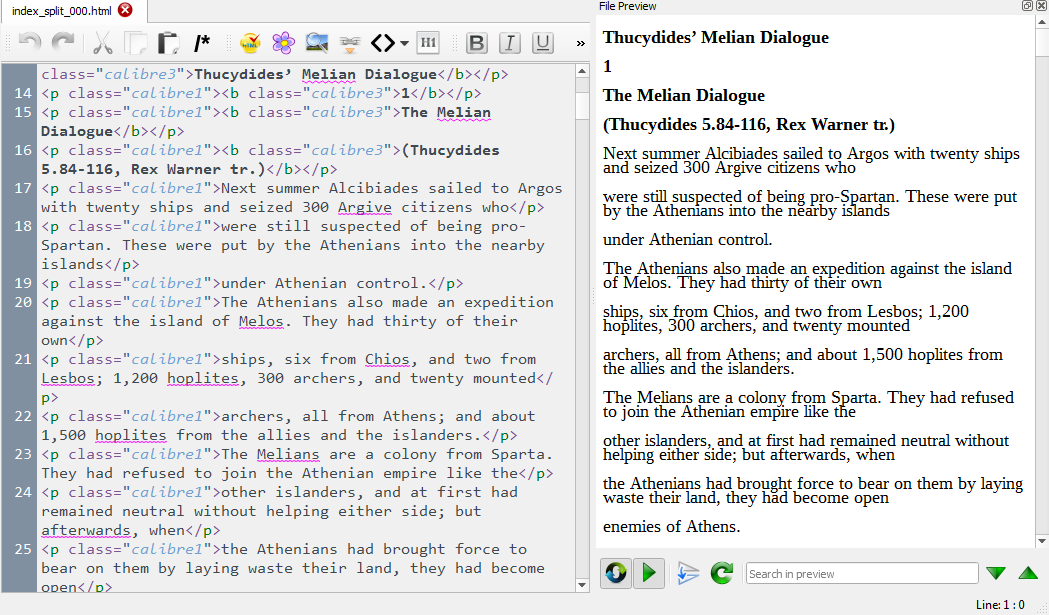The image size is (1049, 615).
Task: Find next match with green down arrow
Action: click(x=995, y=573)
